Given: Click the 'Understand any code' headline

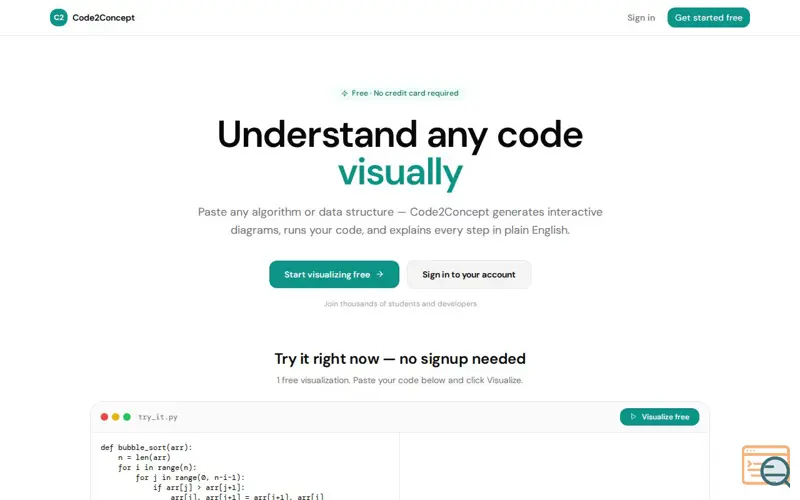Looking at the screenshot, I should tap(400, 134).
